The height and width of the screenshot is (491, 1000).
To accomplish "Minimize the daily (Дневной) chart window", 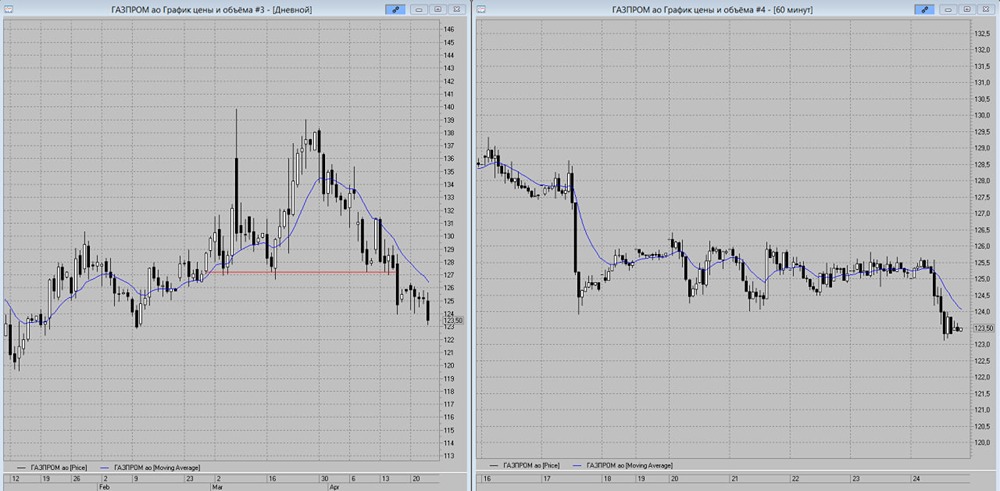I will pos(419,10).
